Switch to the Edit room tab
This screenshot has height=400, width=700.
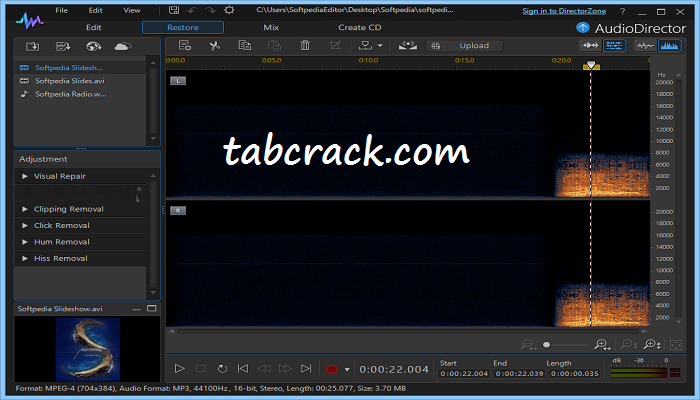coord(94,27)
